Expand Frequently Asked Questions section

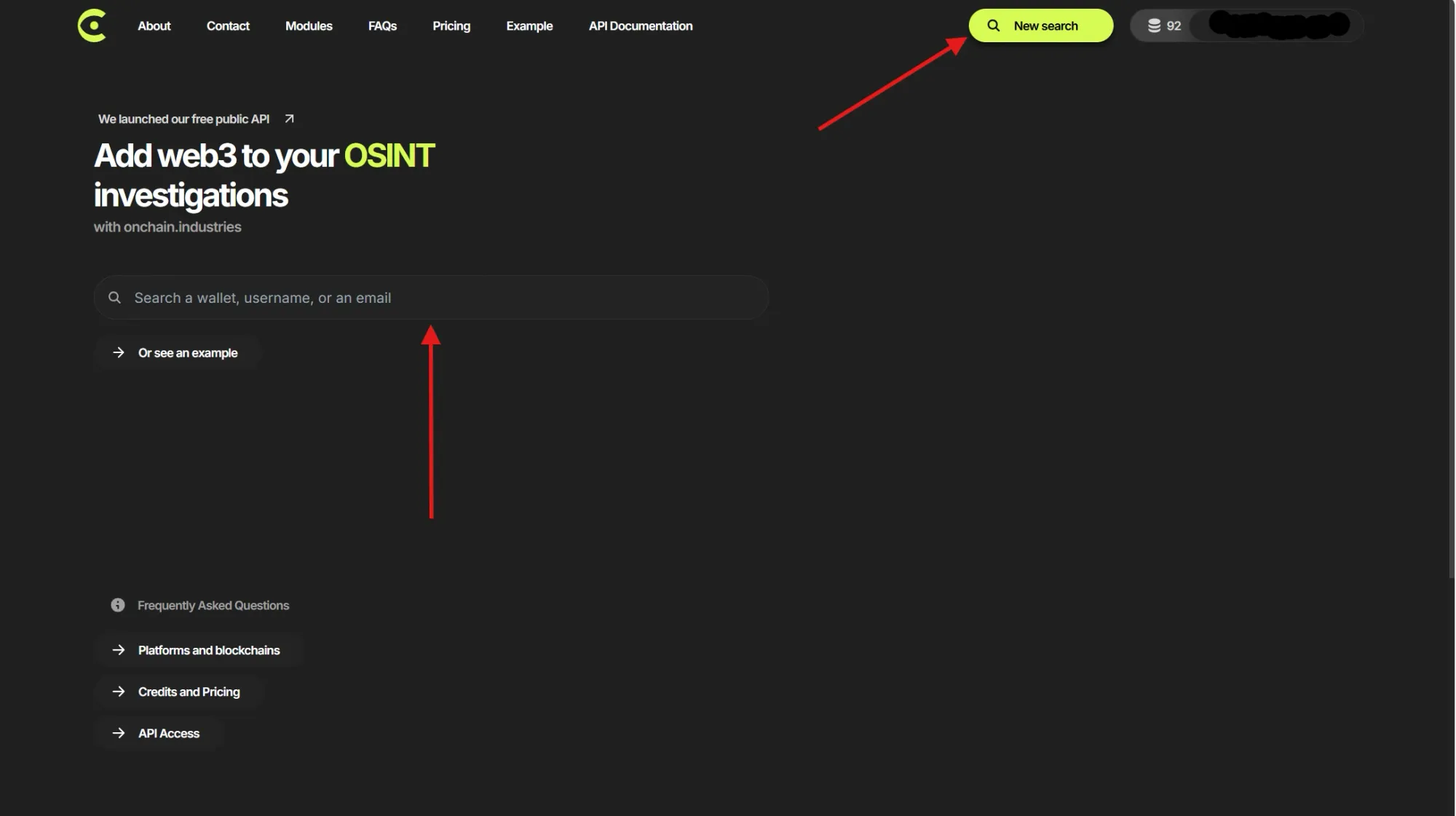click(213, 605)
